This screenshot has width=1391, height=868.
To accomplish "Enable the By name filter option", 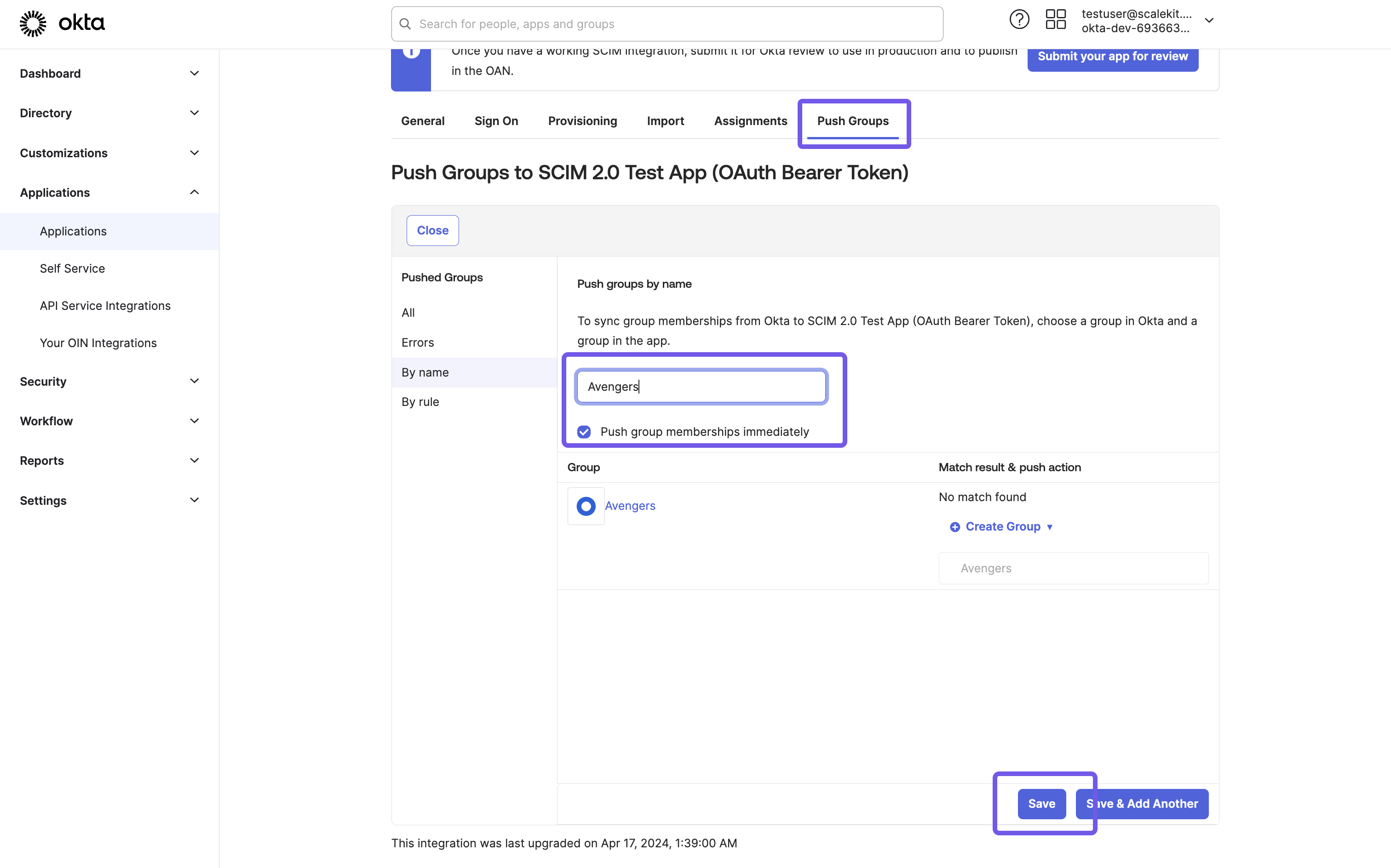I will click(x=425, y=372).
